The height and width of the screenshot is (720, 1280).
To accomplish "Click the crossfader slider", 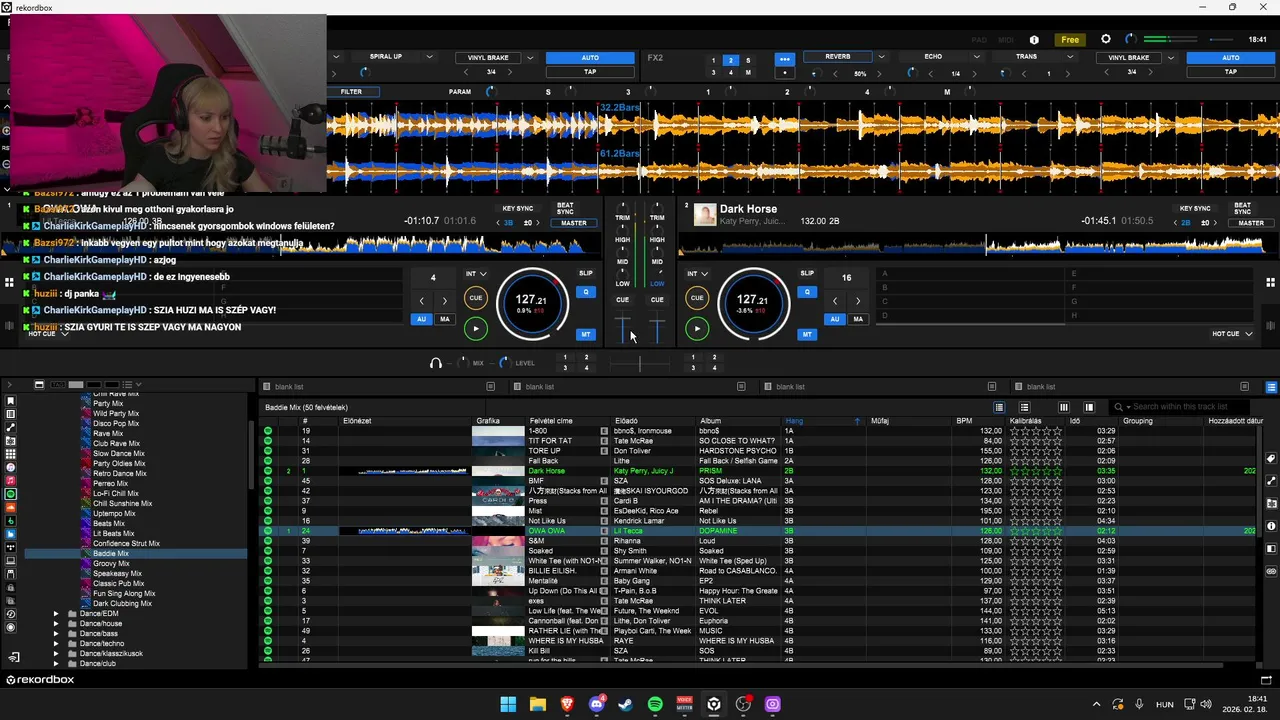I will [640, 363].
